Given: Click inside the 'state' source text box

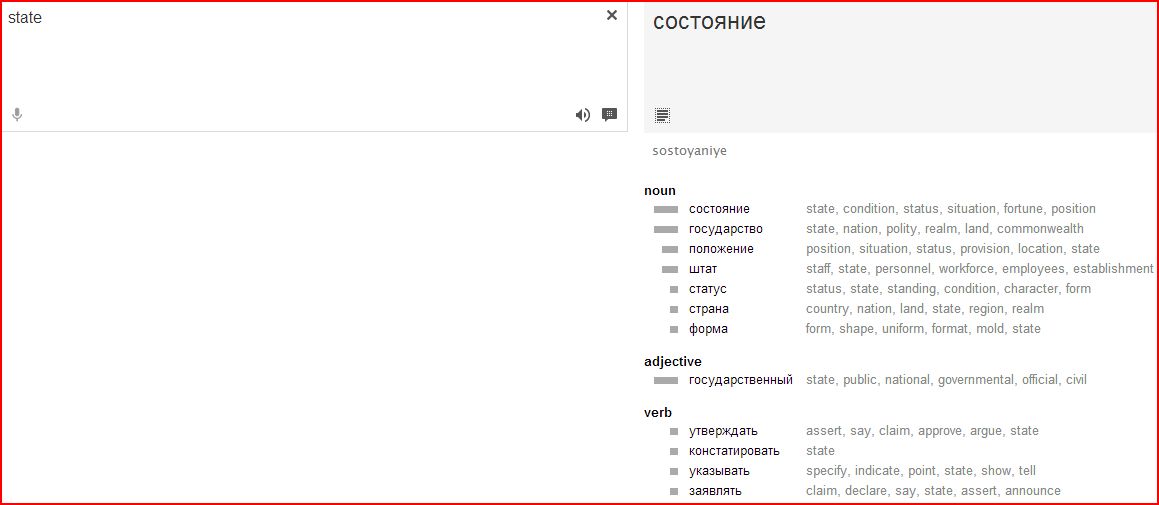Looking at the screenshot, I should click(x=300, y=60).
